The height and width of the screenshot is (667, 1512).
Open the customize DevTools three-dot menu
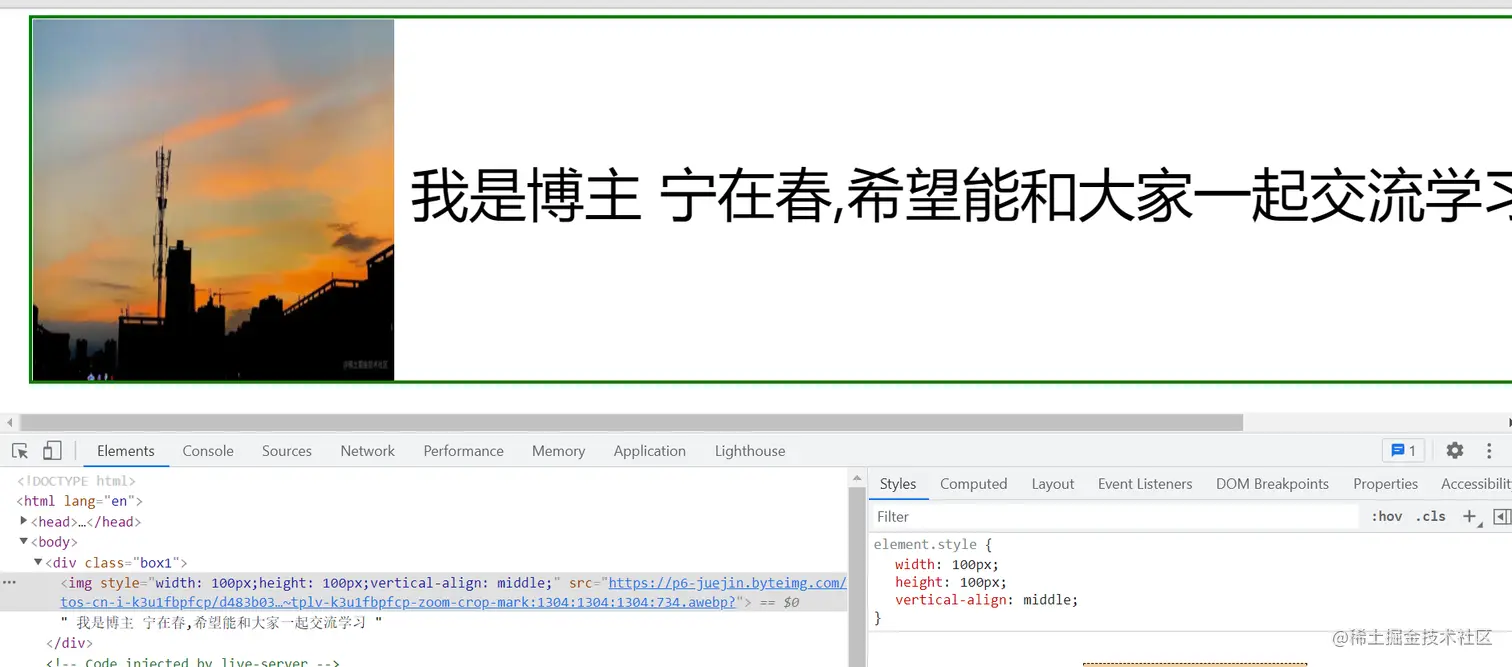pos(1489,450)
